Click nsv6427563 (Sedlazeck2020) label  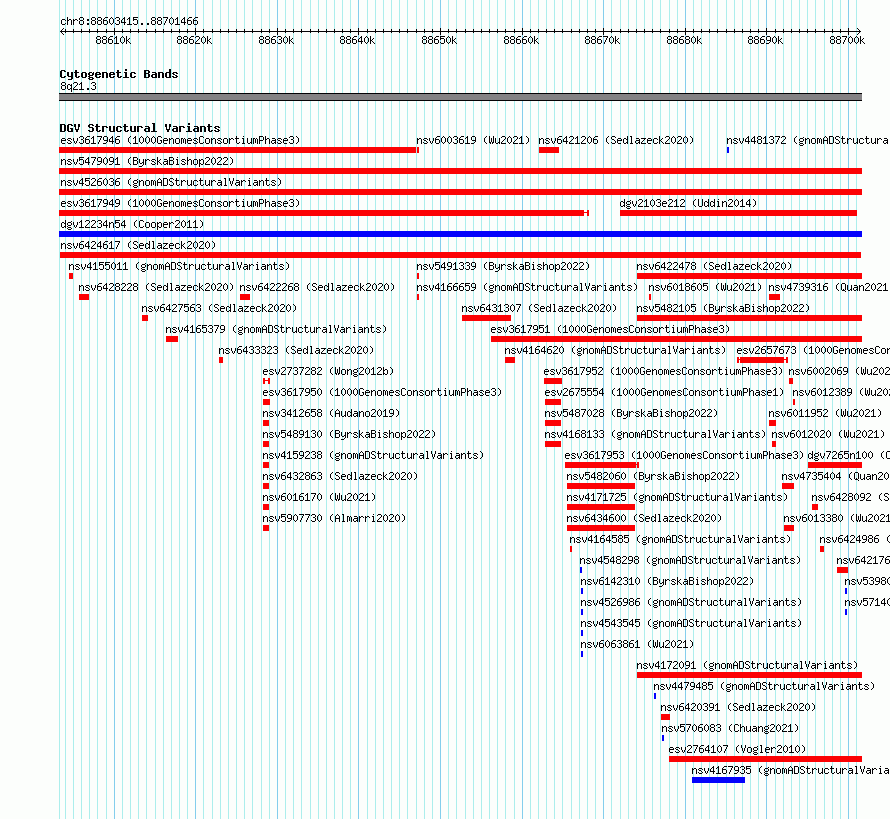pos(219,308)
